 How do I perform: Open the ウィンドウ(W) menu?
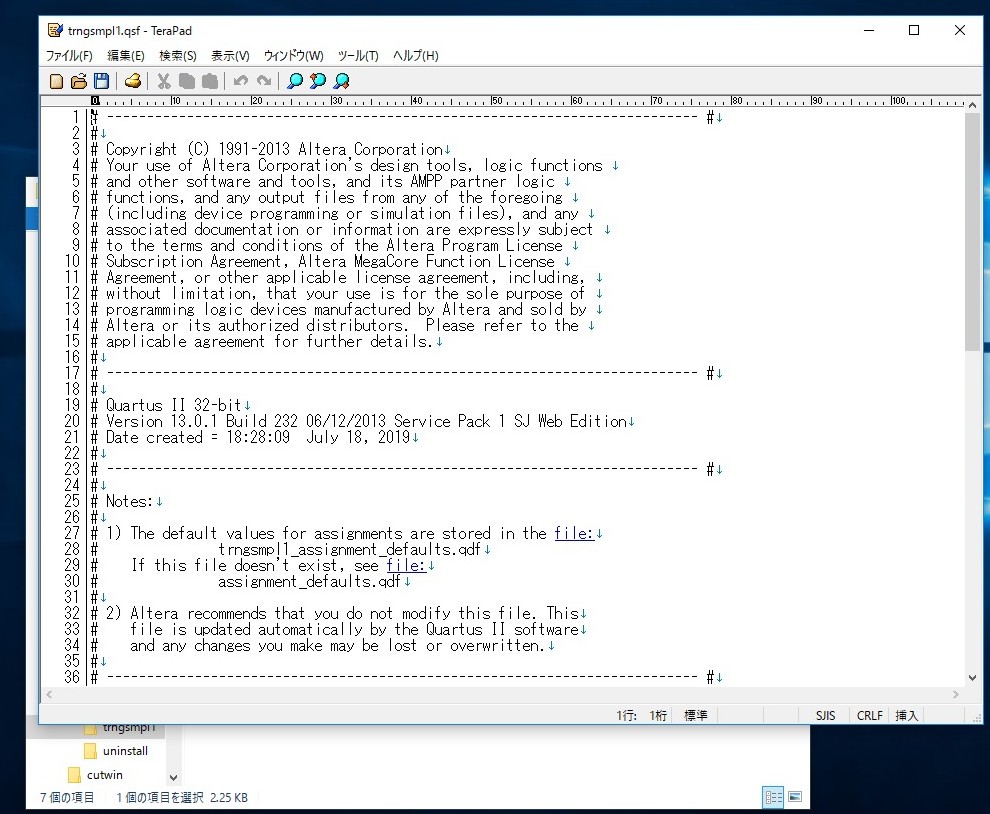tap(293, 56)
